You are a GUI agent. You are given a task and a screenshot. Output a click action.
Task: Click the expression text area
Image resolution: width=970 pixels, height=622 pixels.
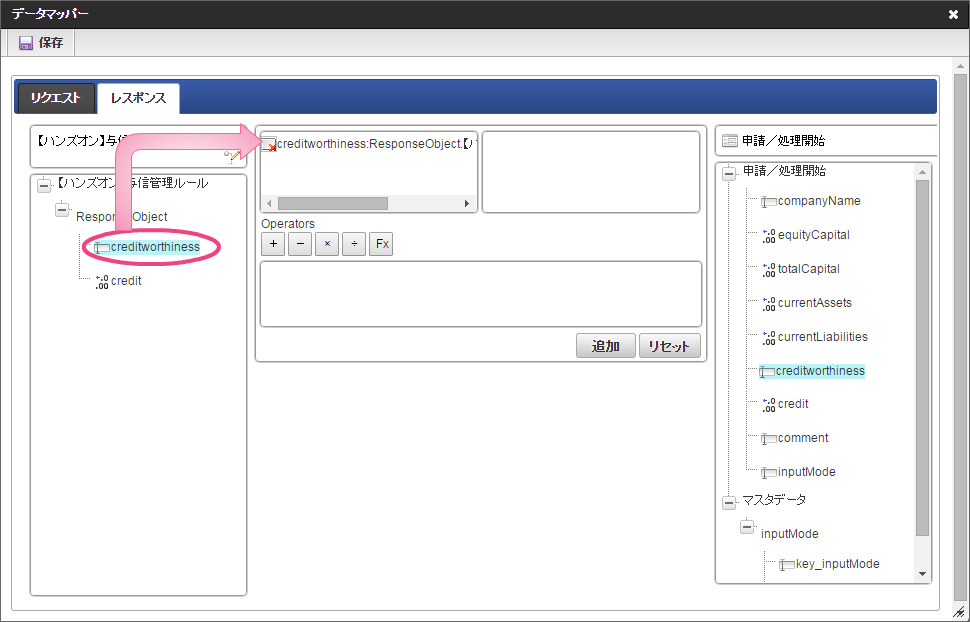point(481,294)
